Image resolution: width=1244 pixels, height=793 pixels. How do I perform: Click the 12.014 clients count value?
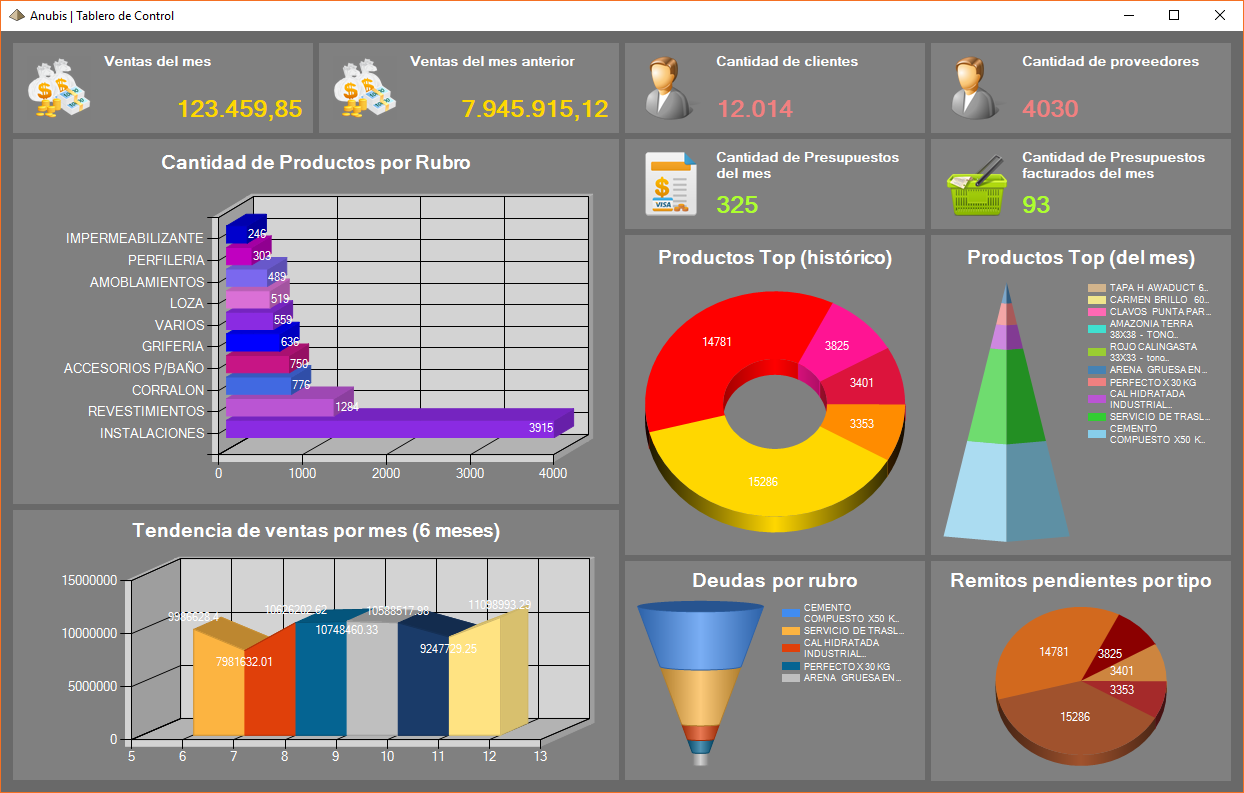click(x=755, y=109)
